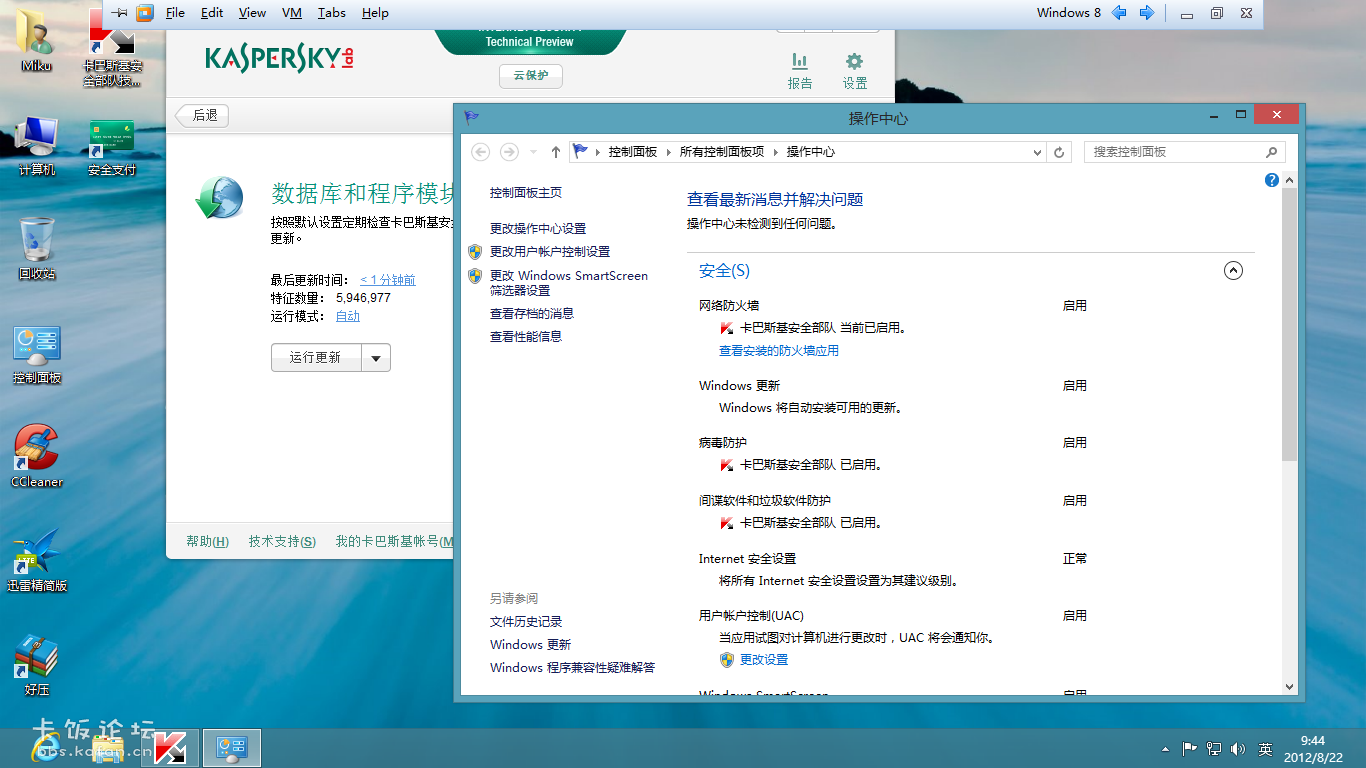
Task: Click the pin icon on the VM toolbar
Action: tap(119, 13)
